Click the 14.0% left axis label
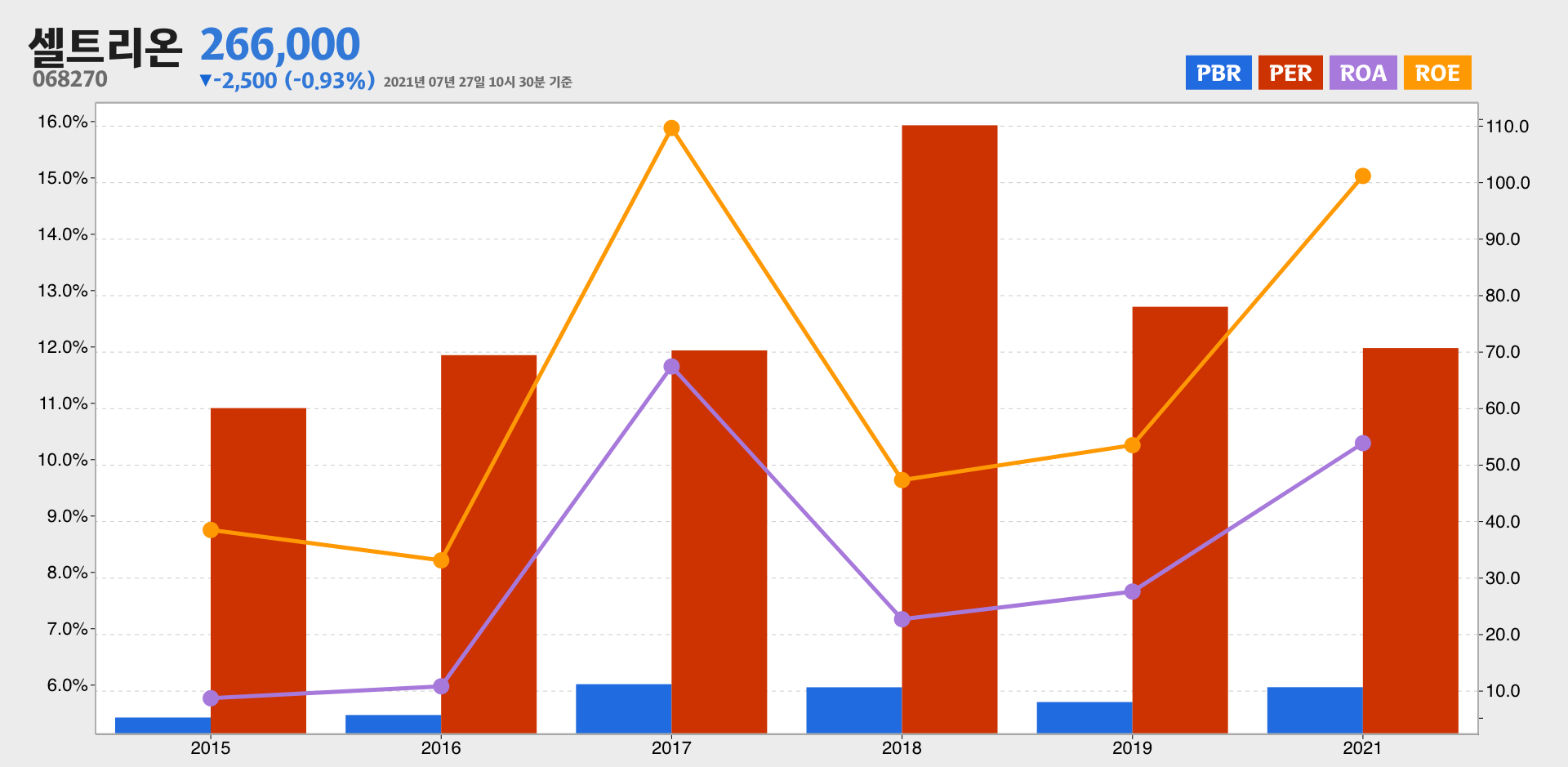This screenshot has height=767, width=1568. pos(63,234)
